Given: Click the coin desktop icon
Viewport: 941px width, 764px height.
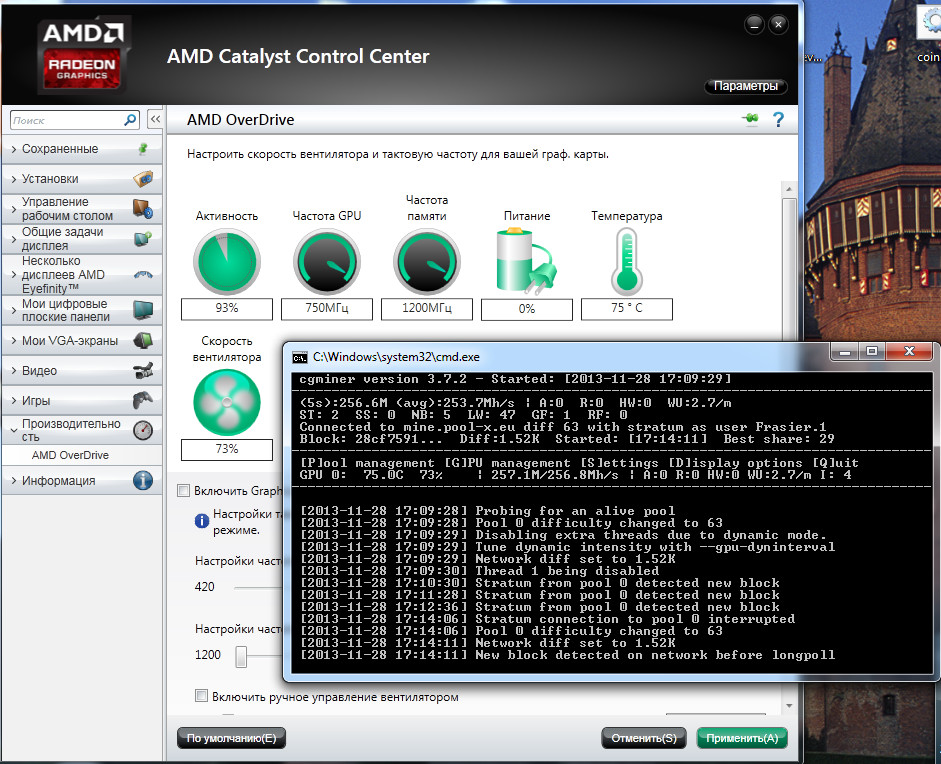Looking at the screenshot, I should 929,33.
